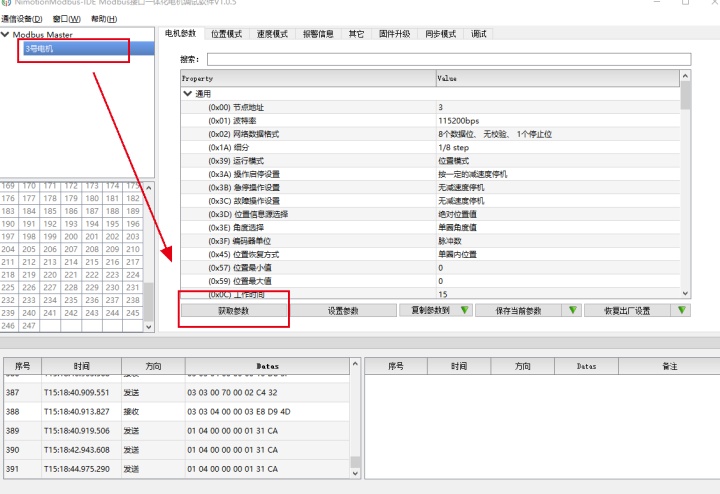Open the 通信设备 menu

pyautogui.click(x=21, y=18)
